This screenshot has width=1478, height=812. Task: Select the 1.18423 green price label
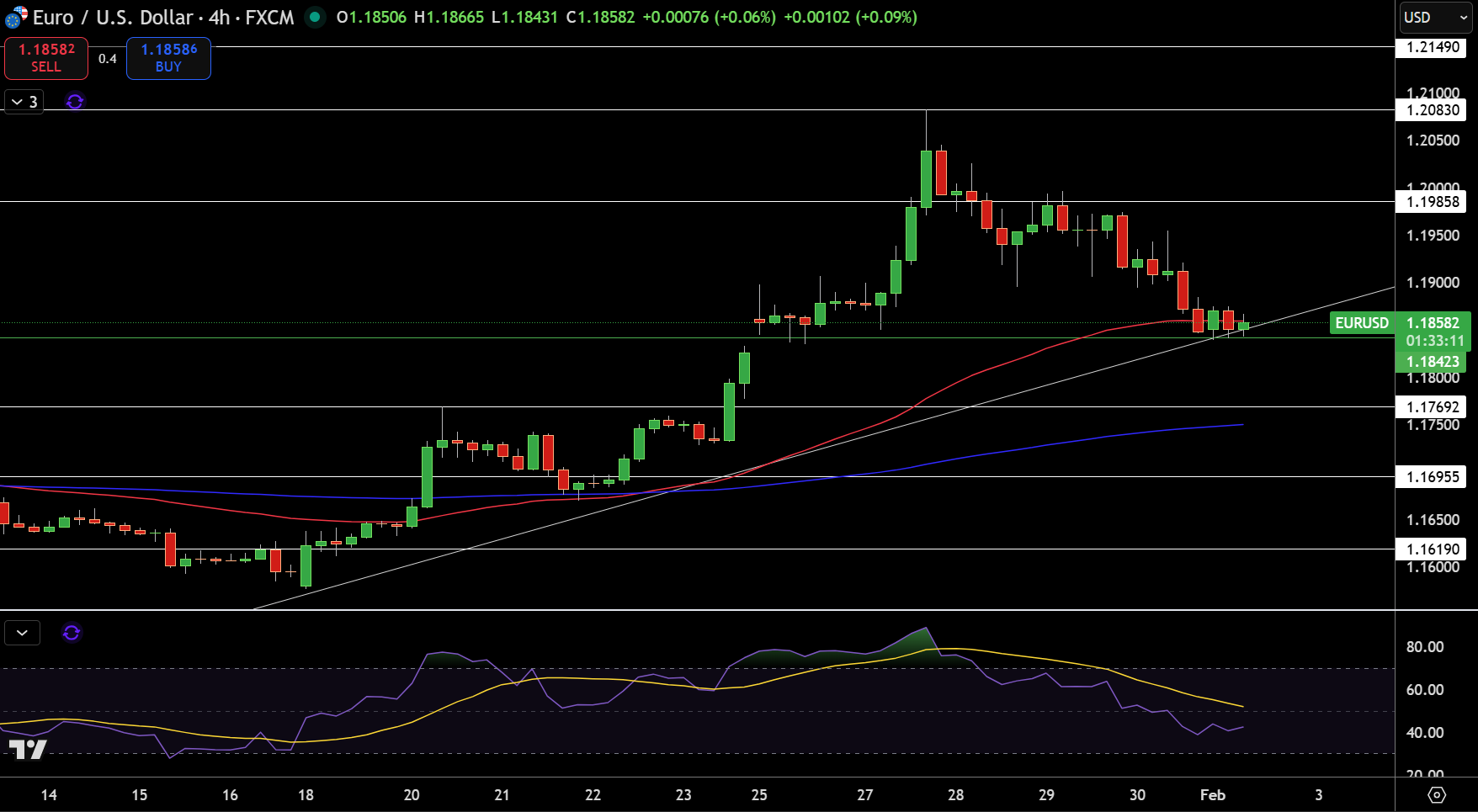[1431, 362]
